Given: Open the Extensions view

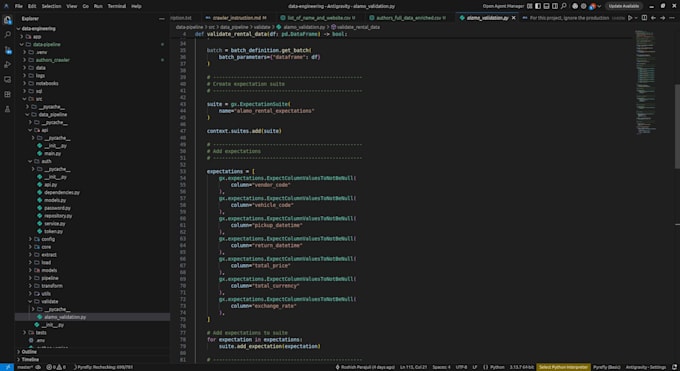Looking at the screenshot, I should pos(7,94).
